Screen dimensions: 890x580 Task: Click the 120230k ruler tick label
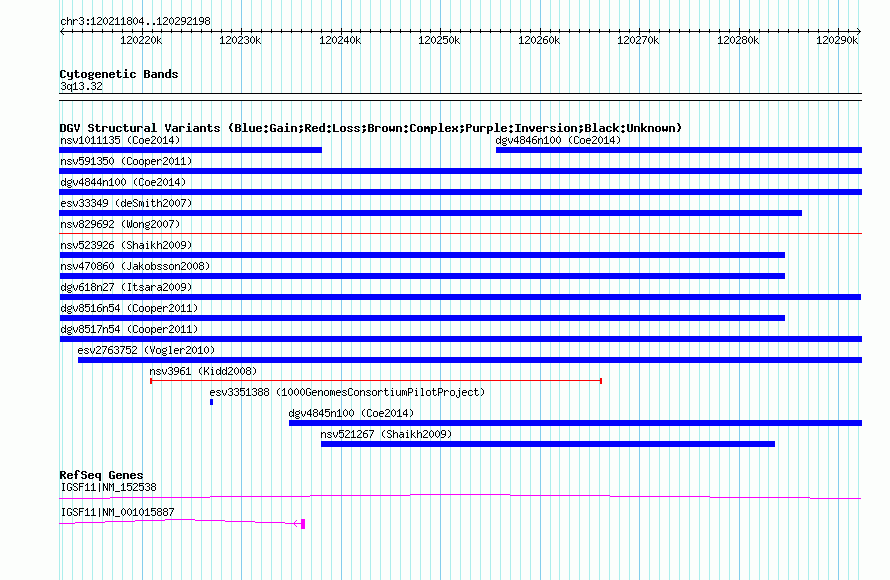(240, 40)
